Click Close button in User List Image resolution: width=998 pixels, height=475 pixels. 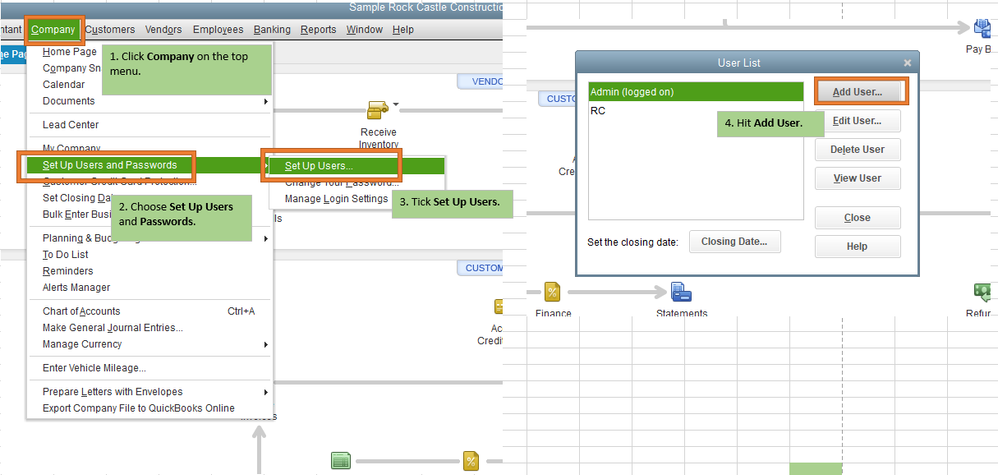click(x=857, y=218)
